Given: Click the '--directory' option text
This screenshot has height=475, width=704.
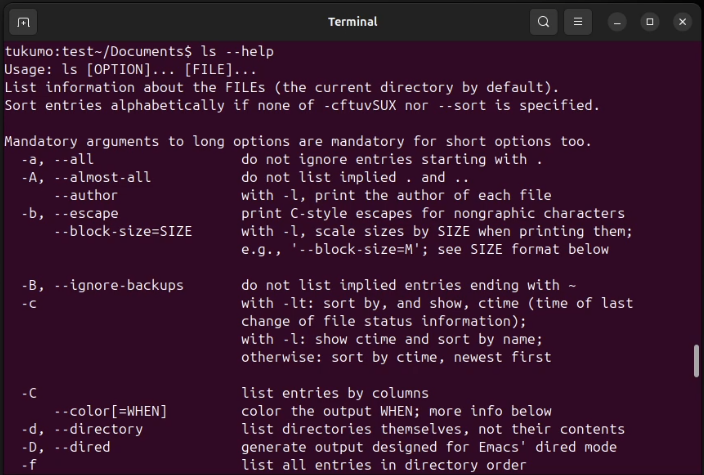Looking at the screenshot, I should coord(98,429).
